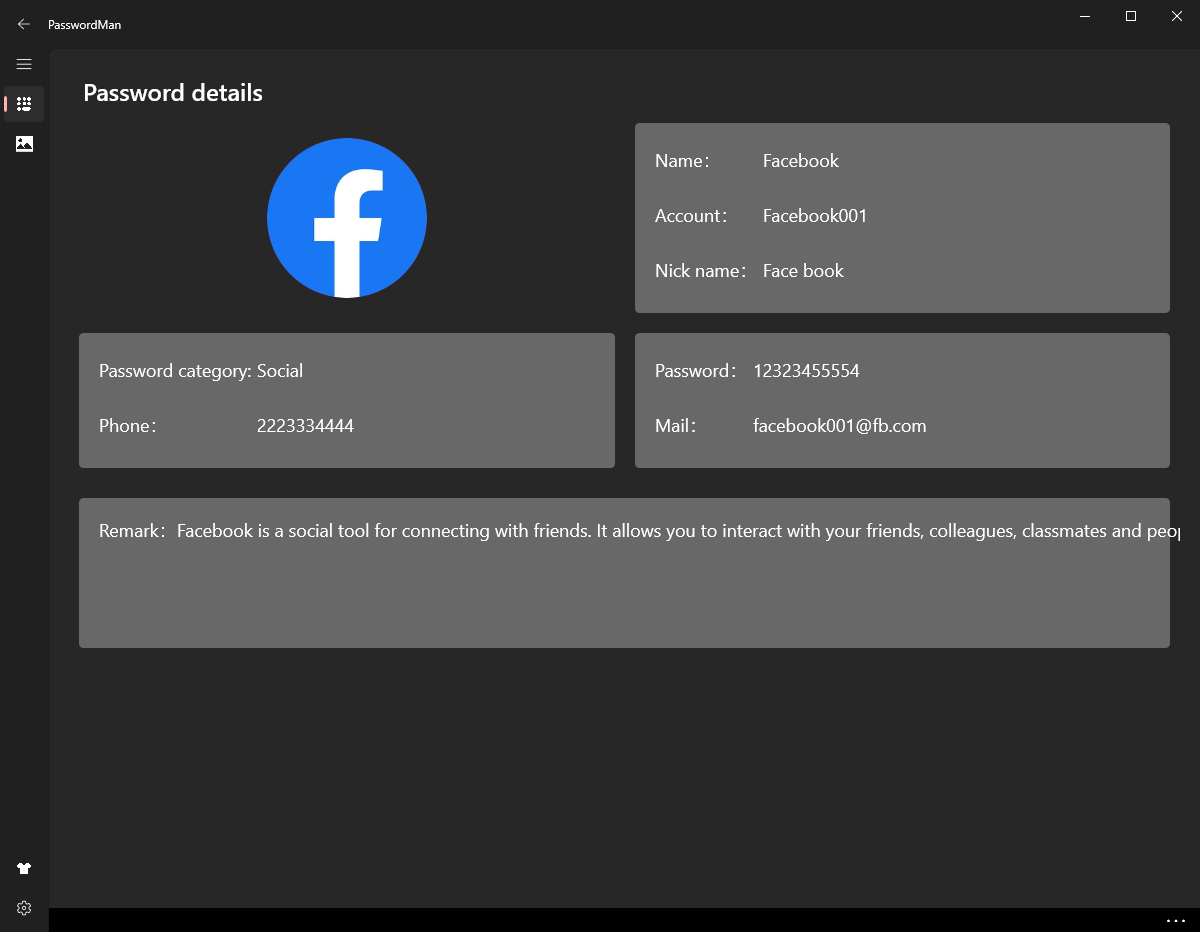The width and height of the screenshot is (1200, 932).
Task: Expand the hamburger navigation menu
Action: click(24, 64)
